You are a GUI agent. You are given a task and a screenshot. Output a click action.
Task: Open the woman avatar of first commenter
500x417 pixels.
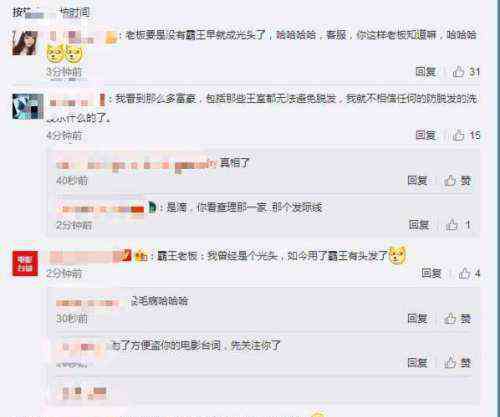point(25,43)
